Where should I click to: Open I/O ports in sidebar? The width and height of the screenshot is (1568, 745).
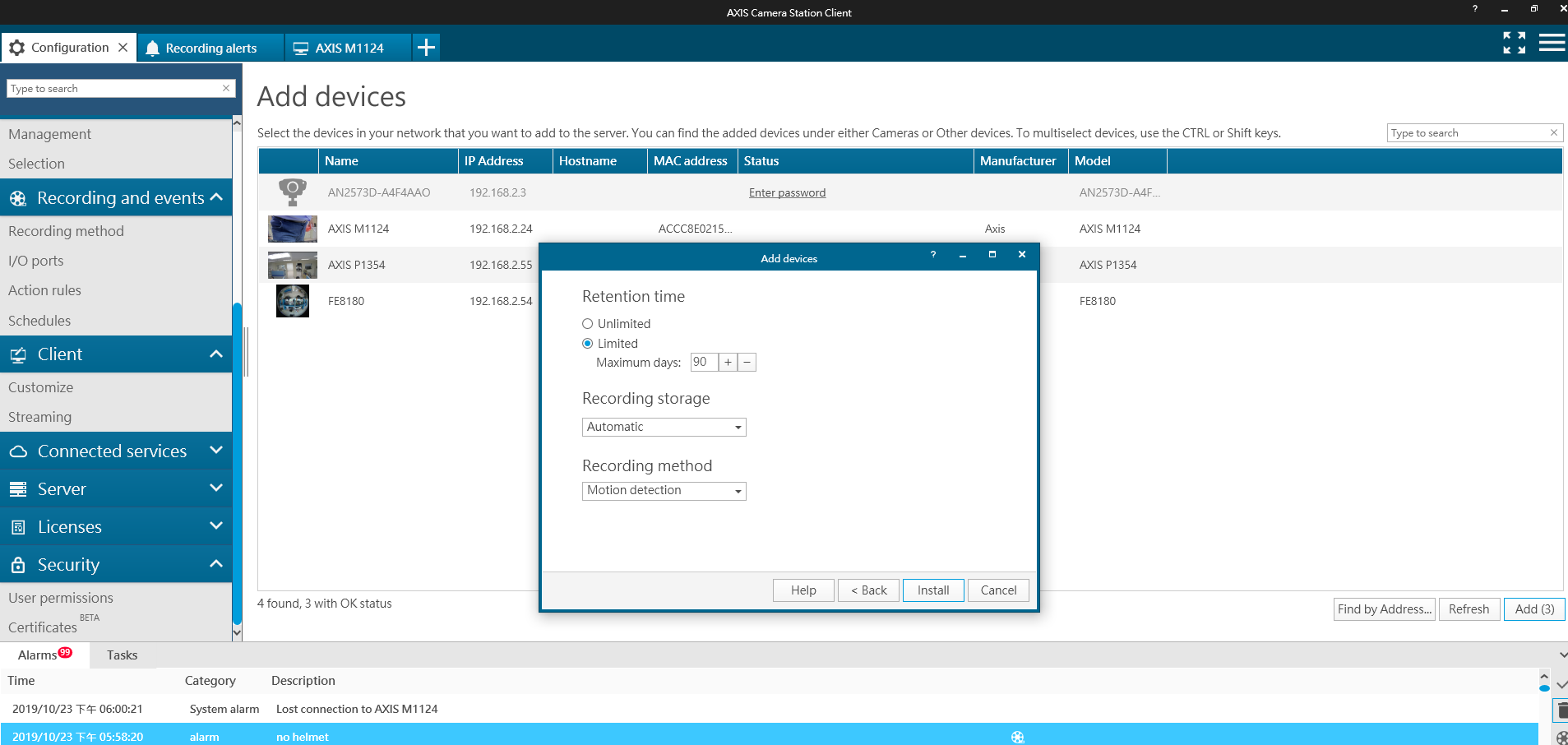pos(35,261)
